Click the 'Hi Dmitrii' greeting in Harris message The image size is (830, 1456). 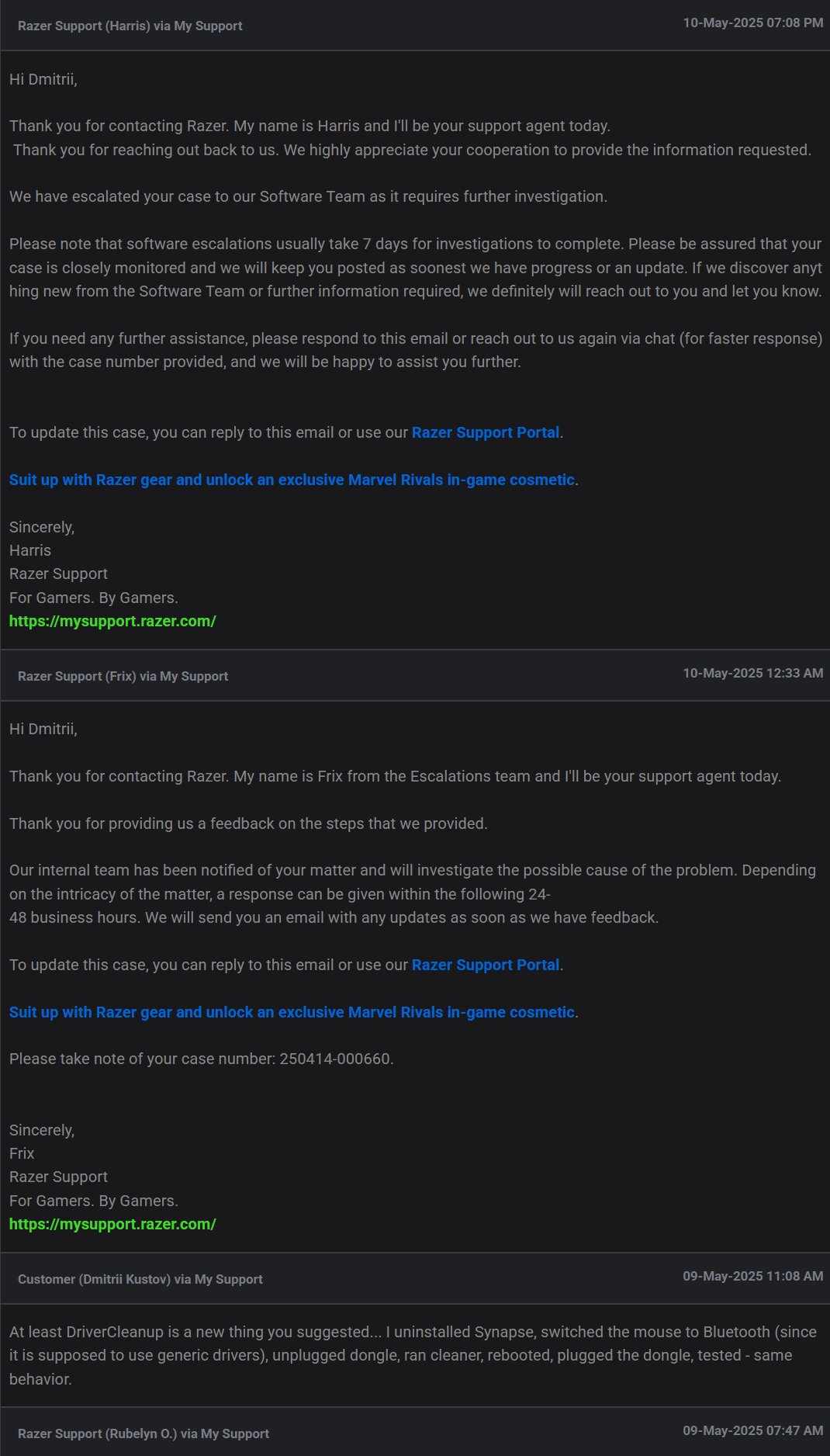tap(43, 79)
